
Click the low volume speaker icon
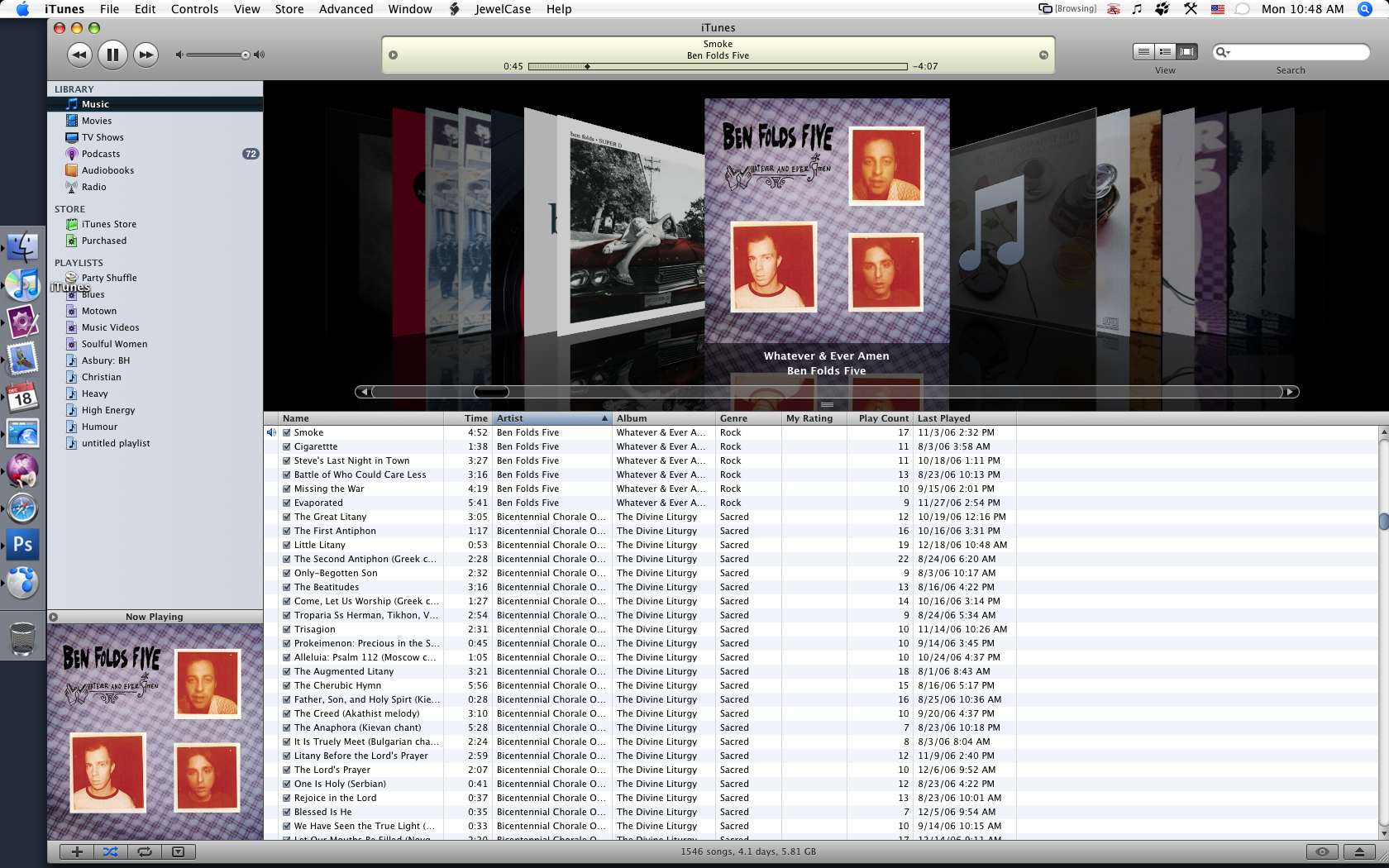point(179,55)
